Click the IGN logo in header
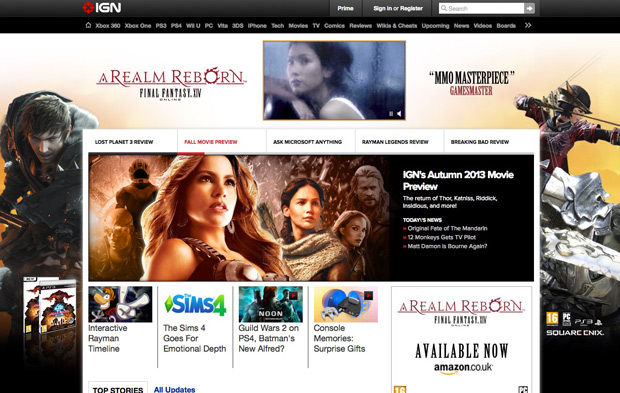This screenshot has height=393, width=620. coord(102,8)
